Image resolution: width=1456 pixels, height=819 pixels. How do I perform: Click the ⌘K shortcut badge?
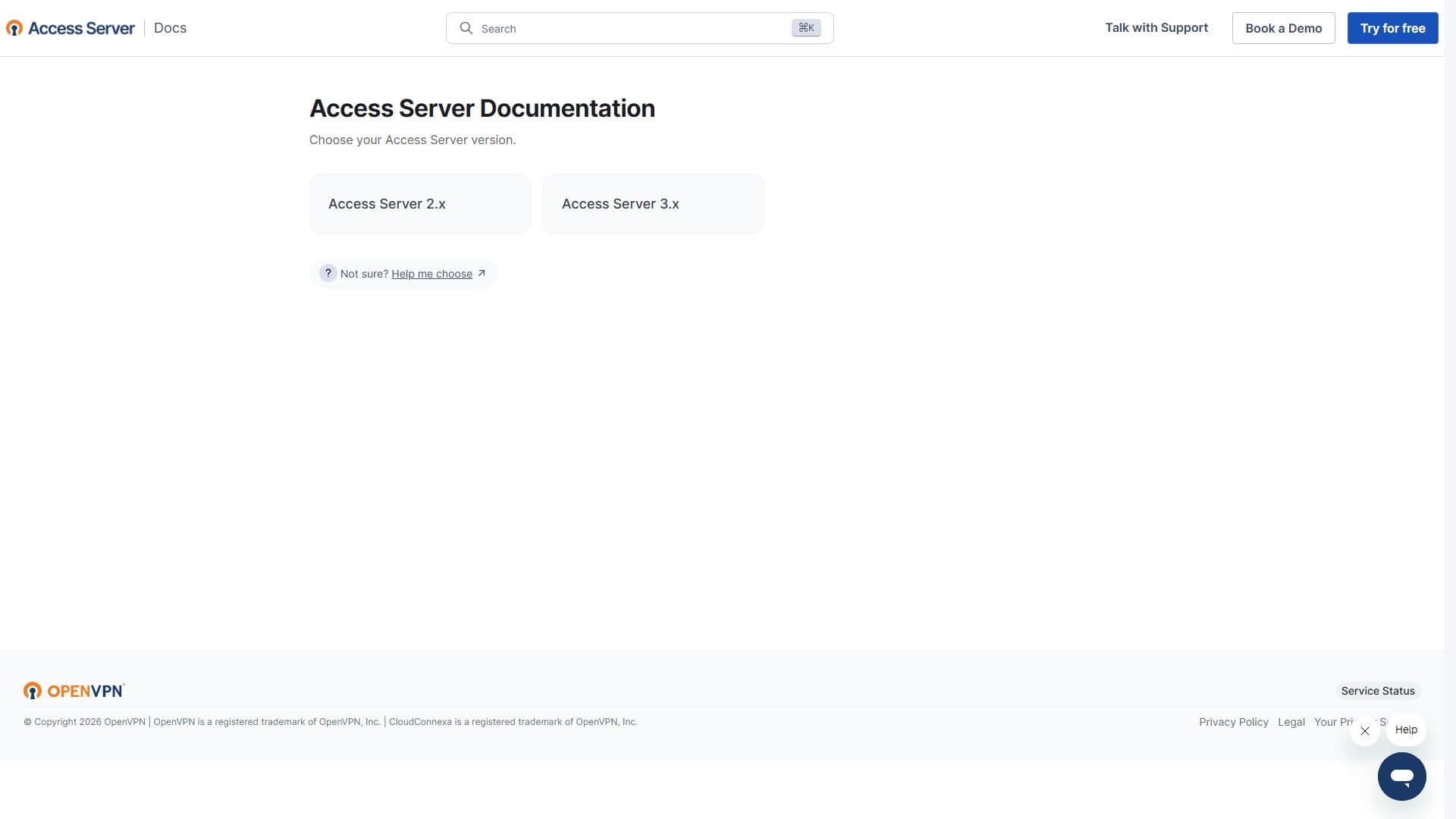[x=806, y=28]
